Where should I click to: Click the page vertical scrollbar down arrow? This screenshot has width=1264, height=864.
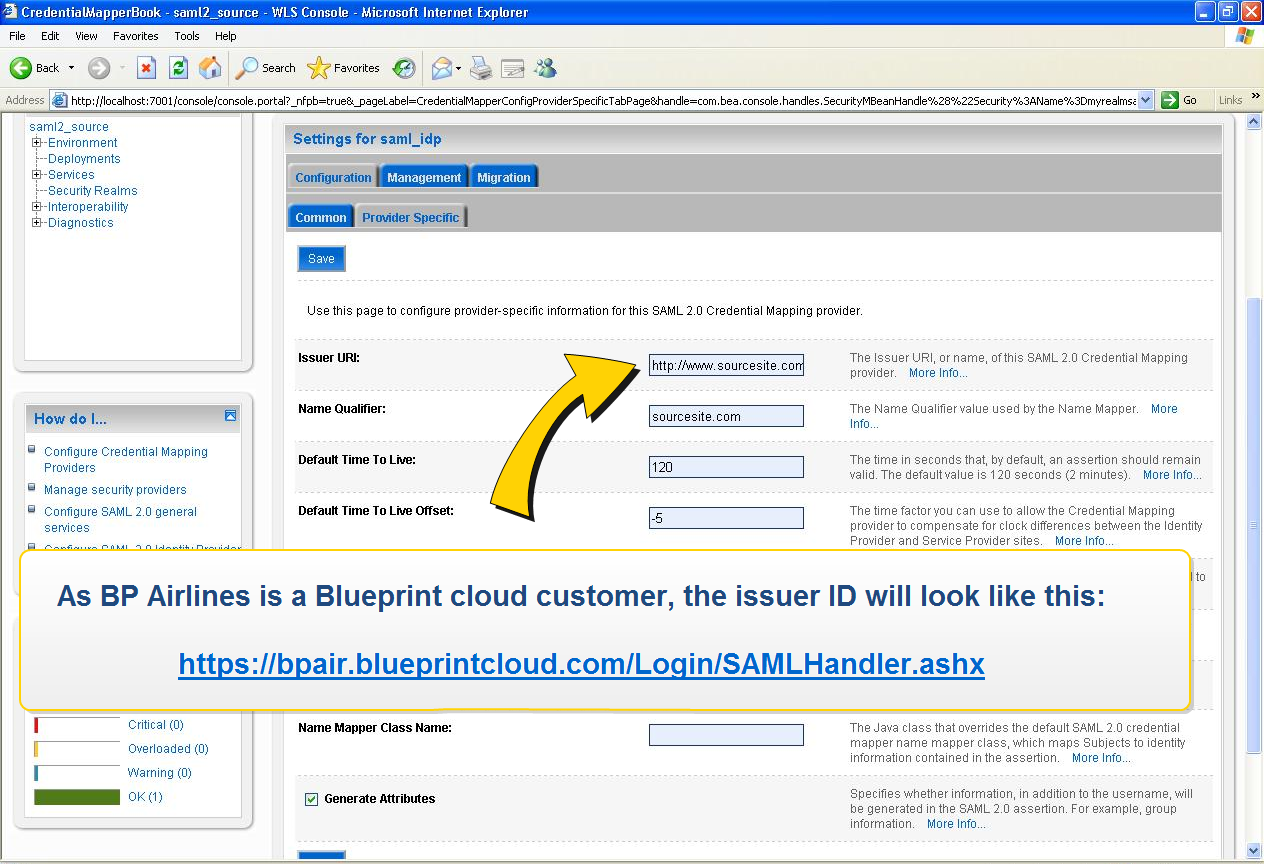click(1254, 850)
